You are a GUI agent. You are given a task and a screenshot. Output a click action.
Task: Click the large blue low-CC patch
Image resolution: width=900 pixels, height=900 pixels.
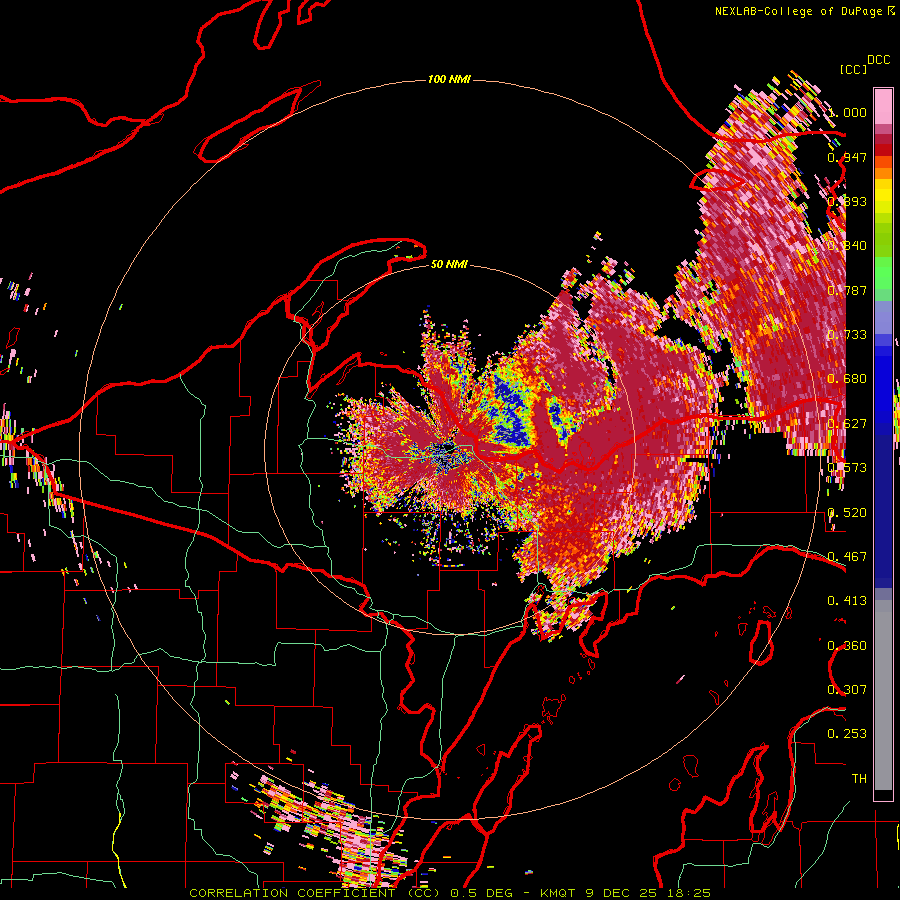click(513, 414)
